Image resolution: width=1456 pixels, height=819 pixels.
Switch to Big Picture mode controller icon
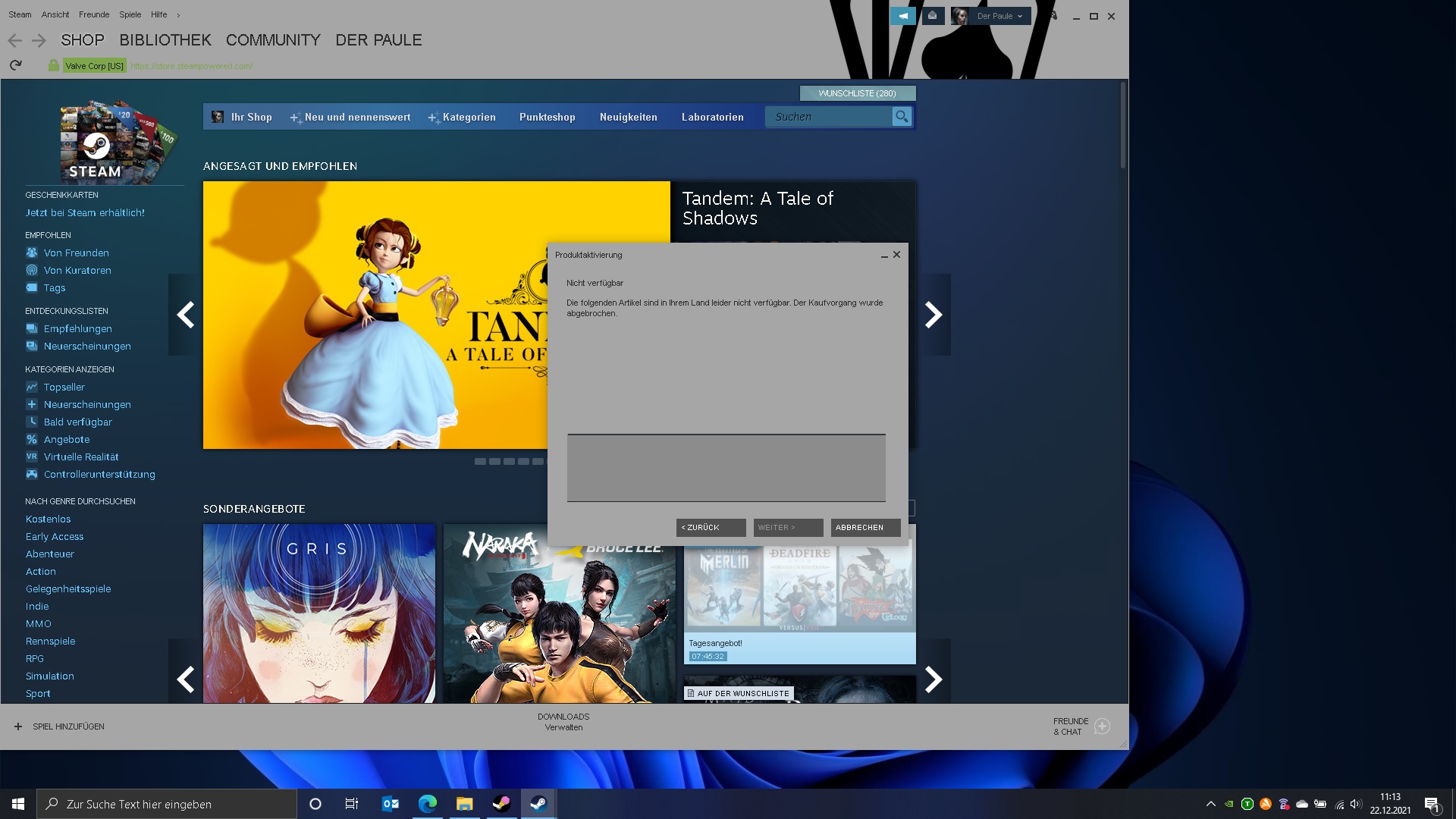coord(1053,16)
